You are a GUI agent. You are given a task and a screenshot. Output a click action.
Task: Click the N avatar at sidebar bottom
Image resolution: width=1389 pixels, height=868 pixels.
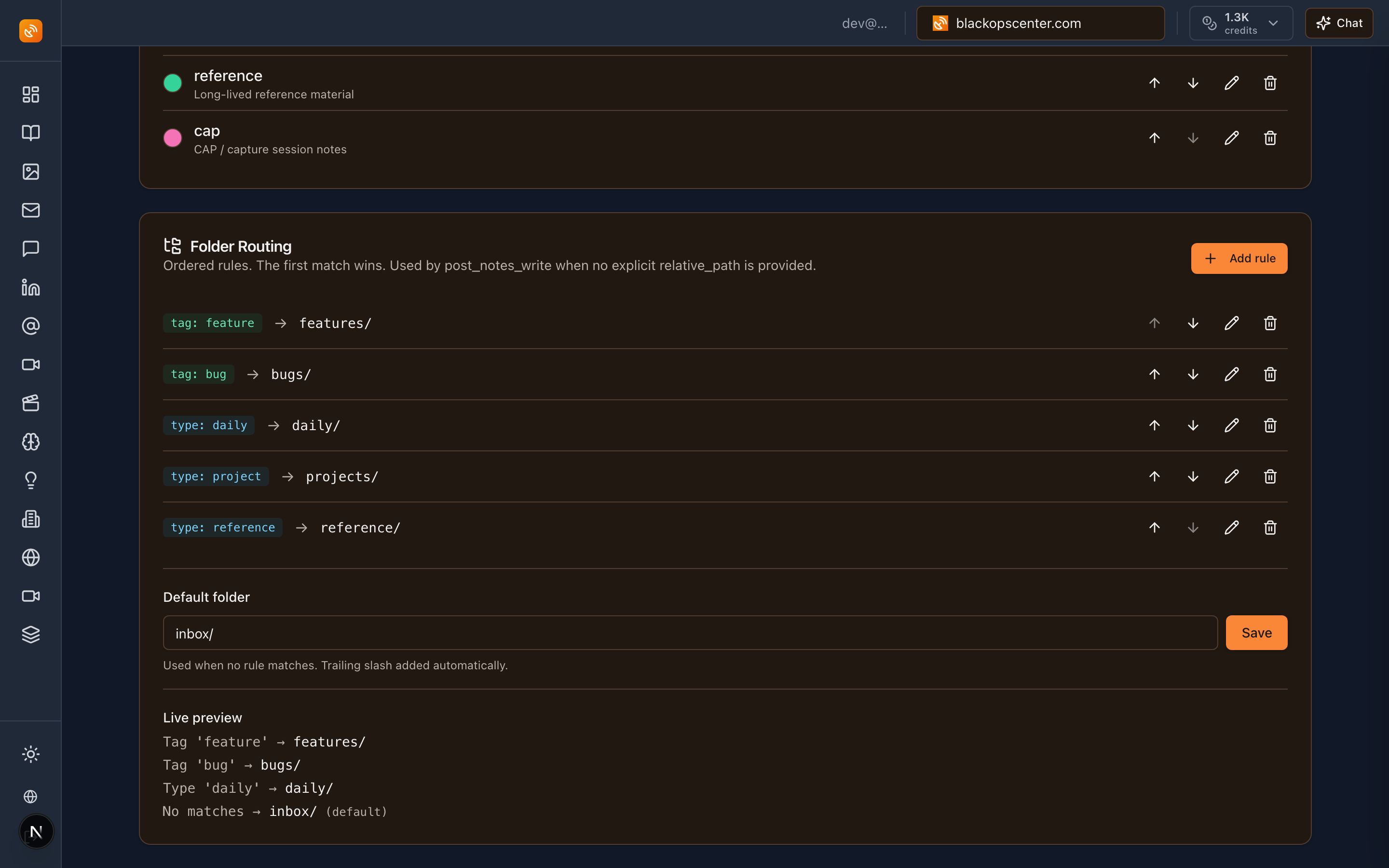[36, 831]
